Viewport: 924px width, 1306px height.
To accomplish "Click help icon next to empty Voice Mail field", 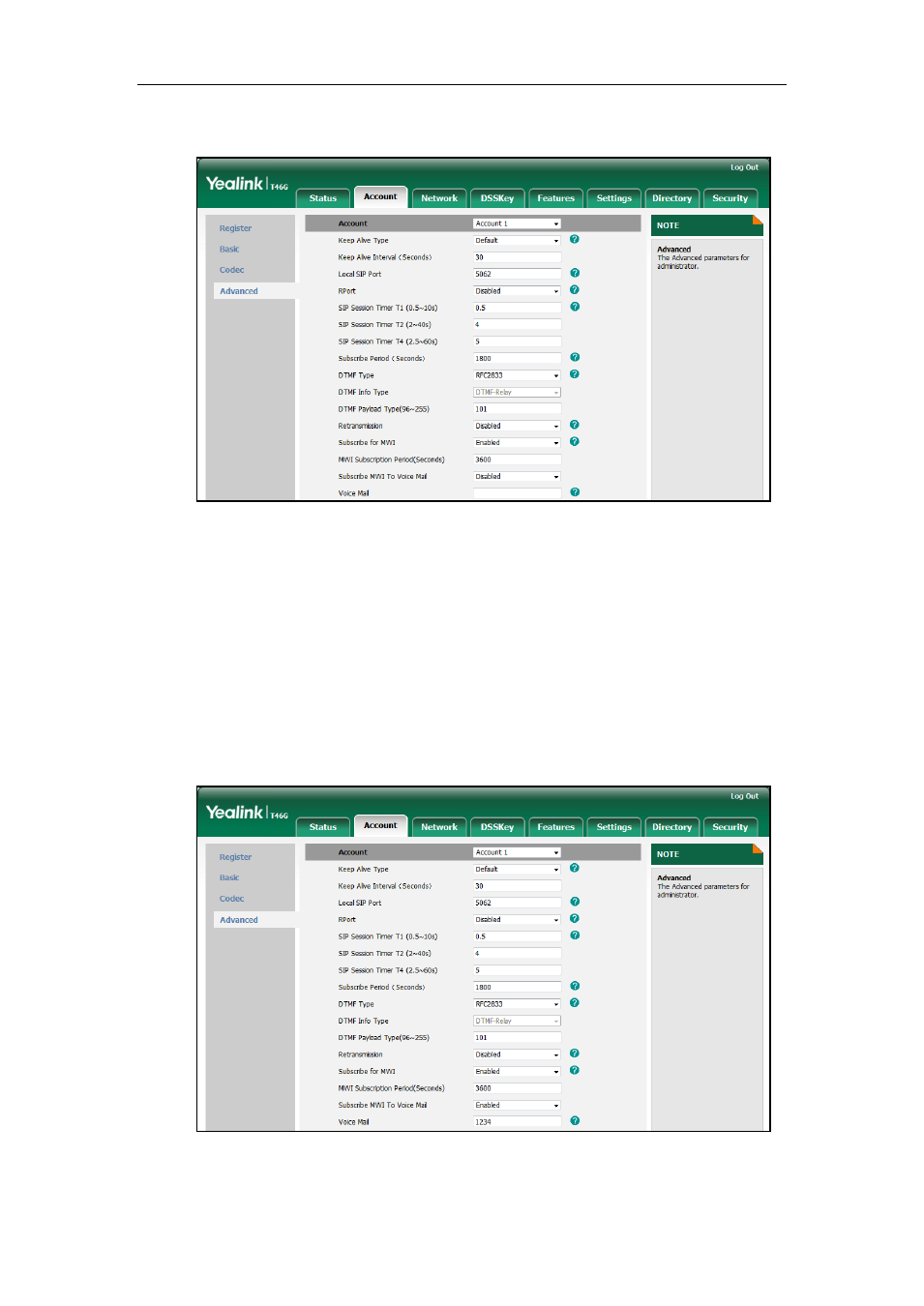I will coord(575,491).
